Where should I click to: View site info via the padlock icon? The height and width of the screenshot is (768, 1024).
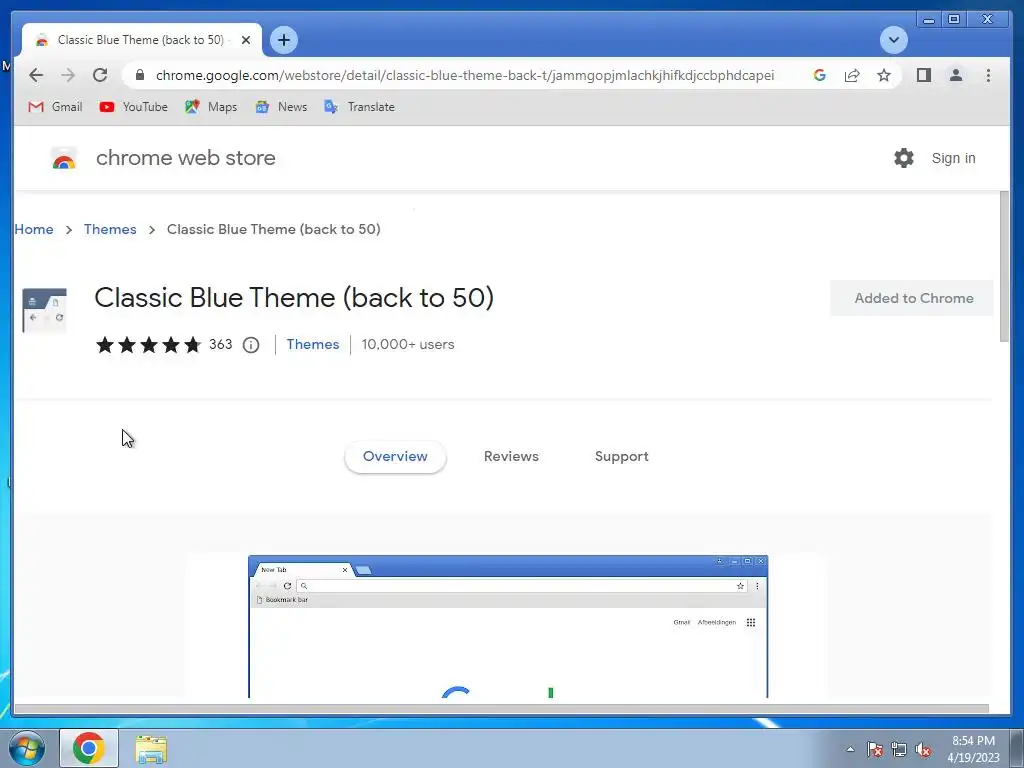[x=140, y=75]
